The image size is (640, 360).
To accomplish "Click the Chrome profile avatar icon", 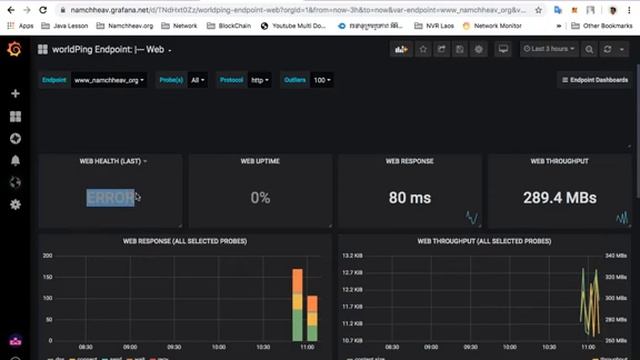I will (612, 10).
